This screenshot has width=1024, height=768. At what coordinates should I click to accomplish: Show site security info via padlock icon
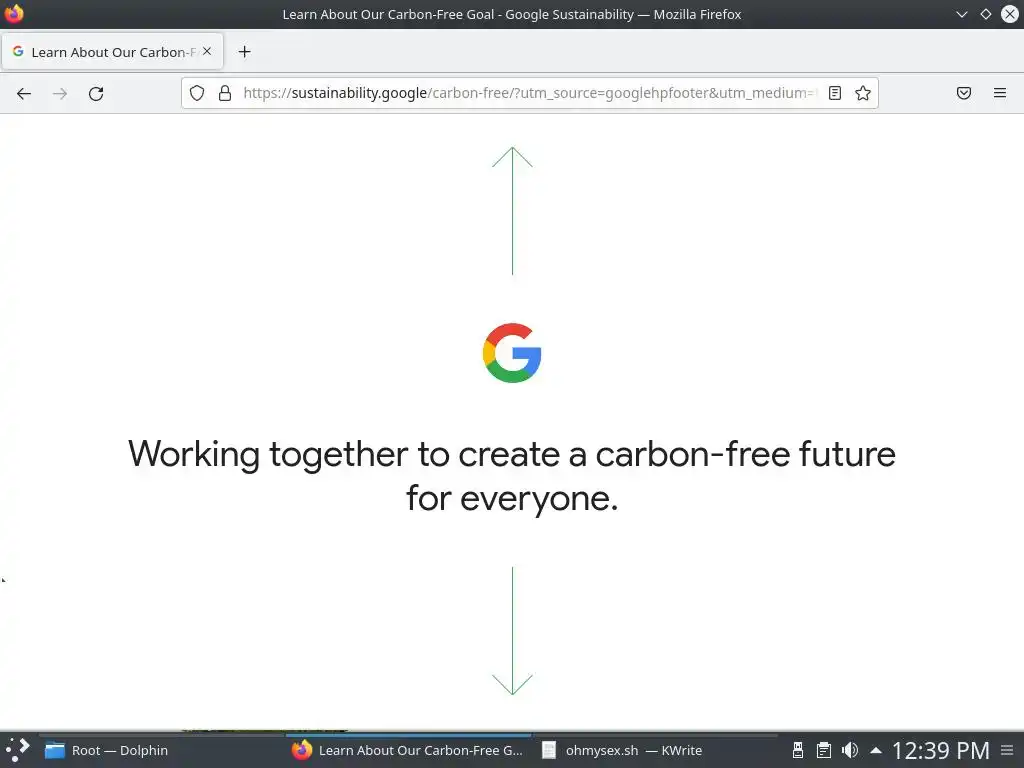225,93
